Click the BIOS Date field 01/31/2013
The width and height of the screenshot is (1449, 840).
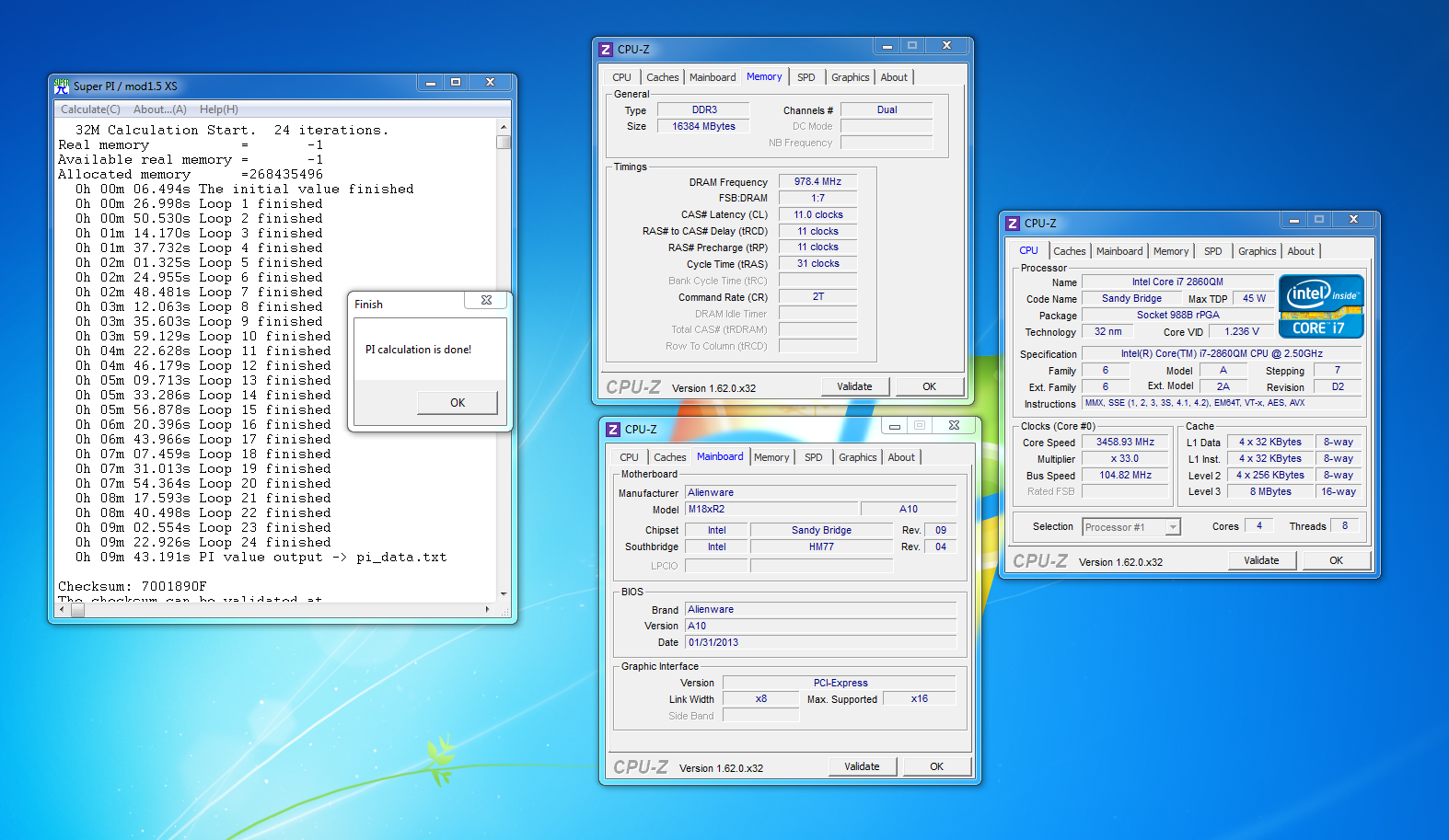(x=821, y=642)
